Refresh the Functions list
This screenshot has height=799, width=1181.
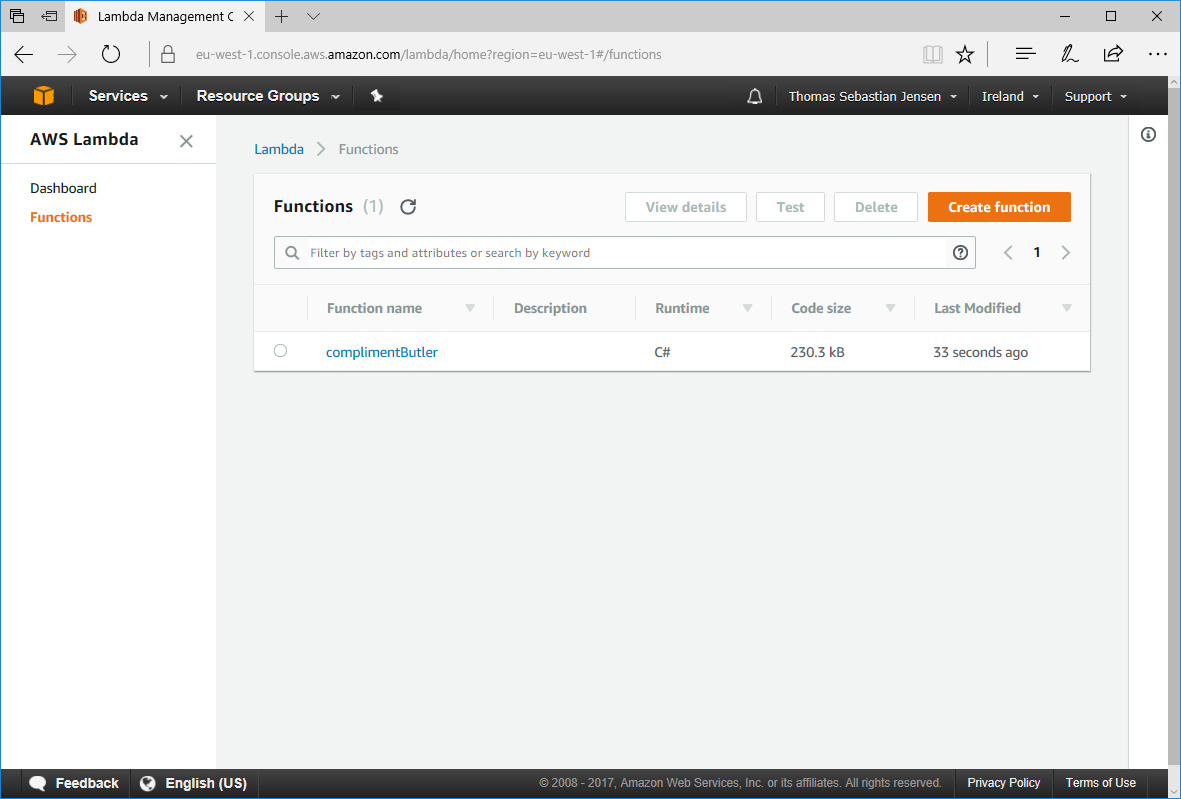pos(408,207)
